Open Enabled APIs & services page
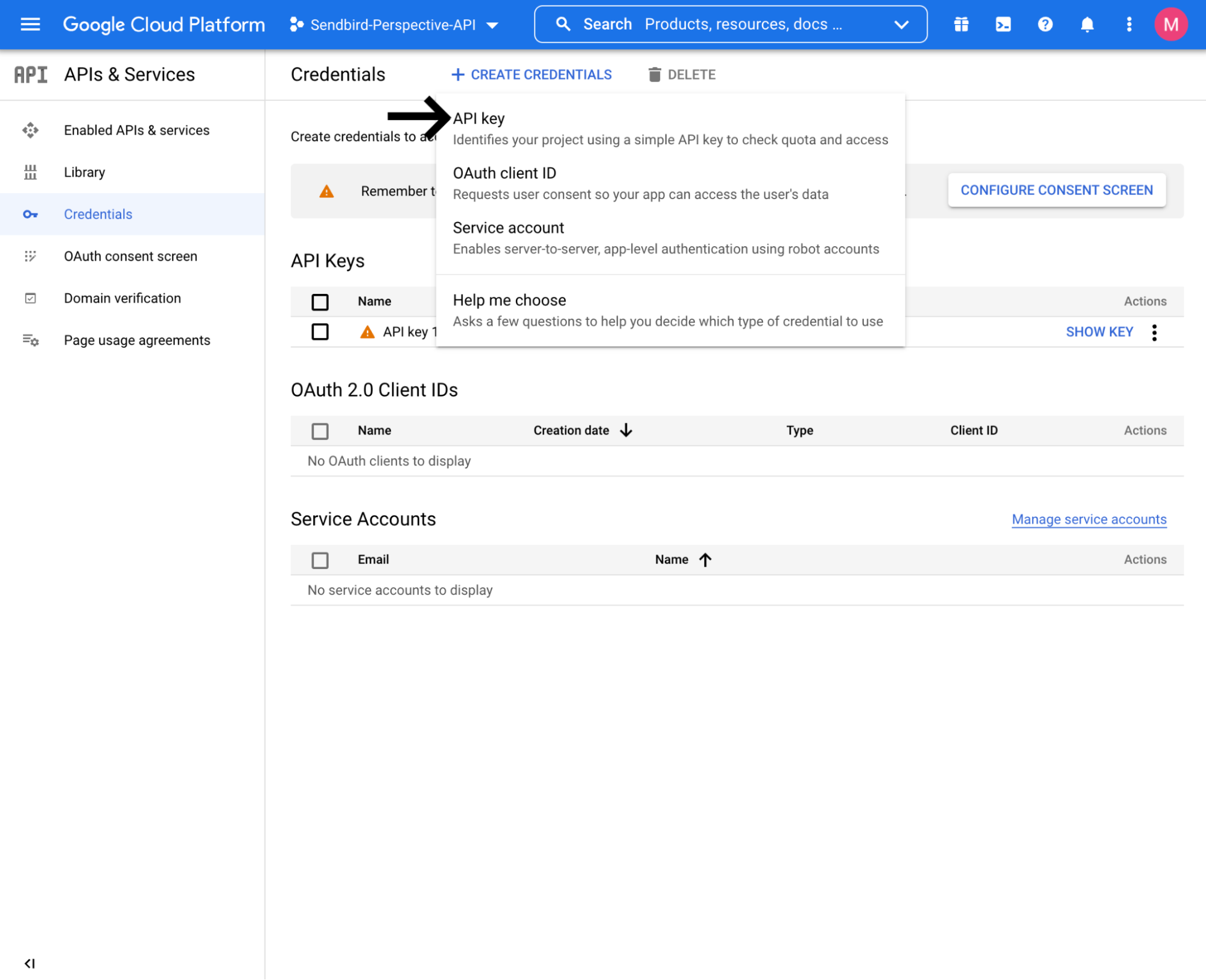The height and width of the screenshot is (980, 1206). click(x=136, y=130)
